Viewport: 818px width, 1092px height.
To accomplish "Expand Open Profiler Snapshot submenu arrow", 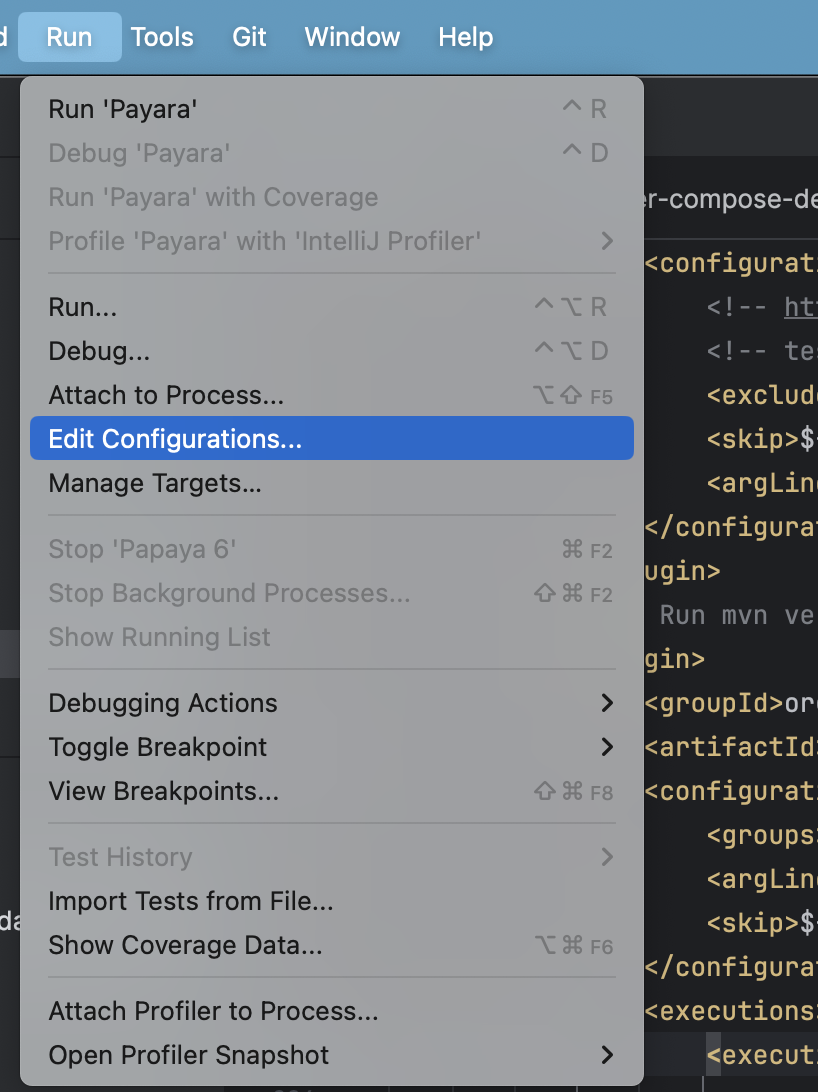I will 606,1055.
